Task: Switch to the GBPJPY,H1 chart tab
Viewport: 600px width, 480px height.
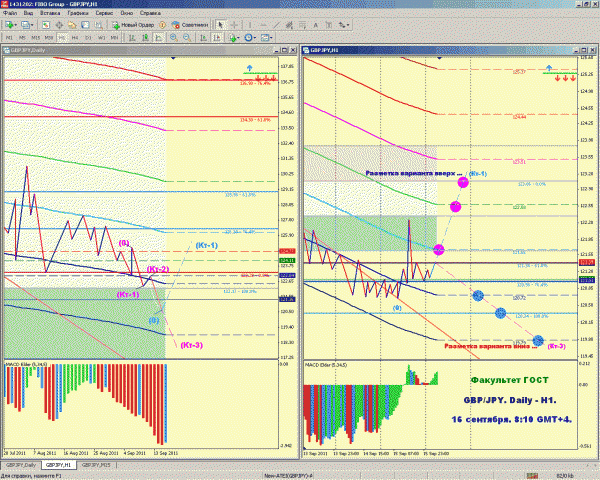Action: (59, 465)
